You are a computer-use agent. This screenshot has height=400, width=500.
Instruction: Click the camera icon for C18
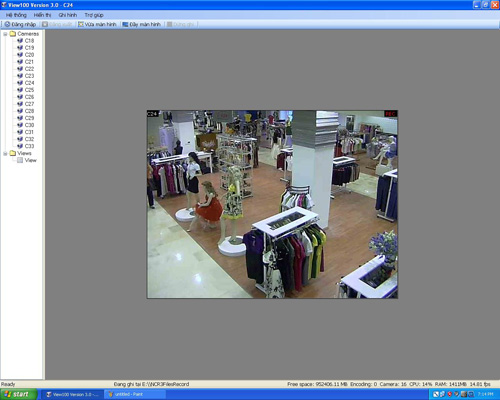click(20, 41)
